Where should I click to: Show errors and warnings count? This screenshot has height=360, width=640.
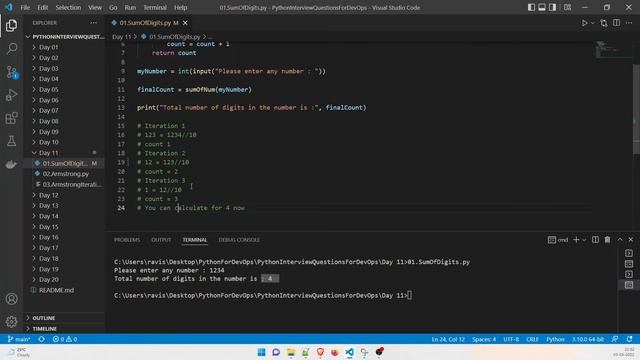coord(65,339)
